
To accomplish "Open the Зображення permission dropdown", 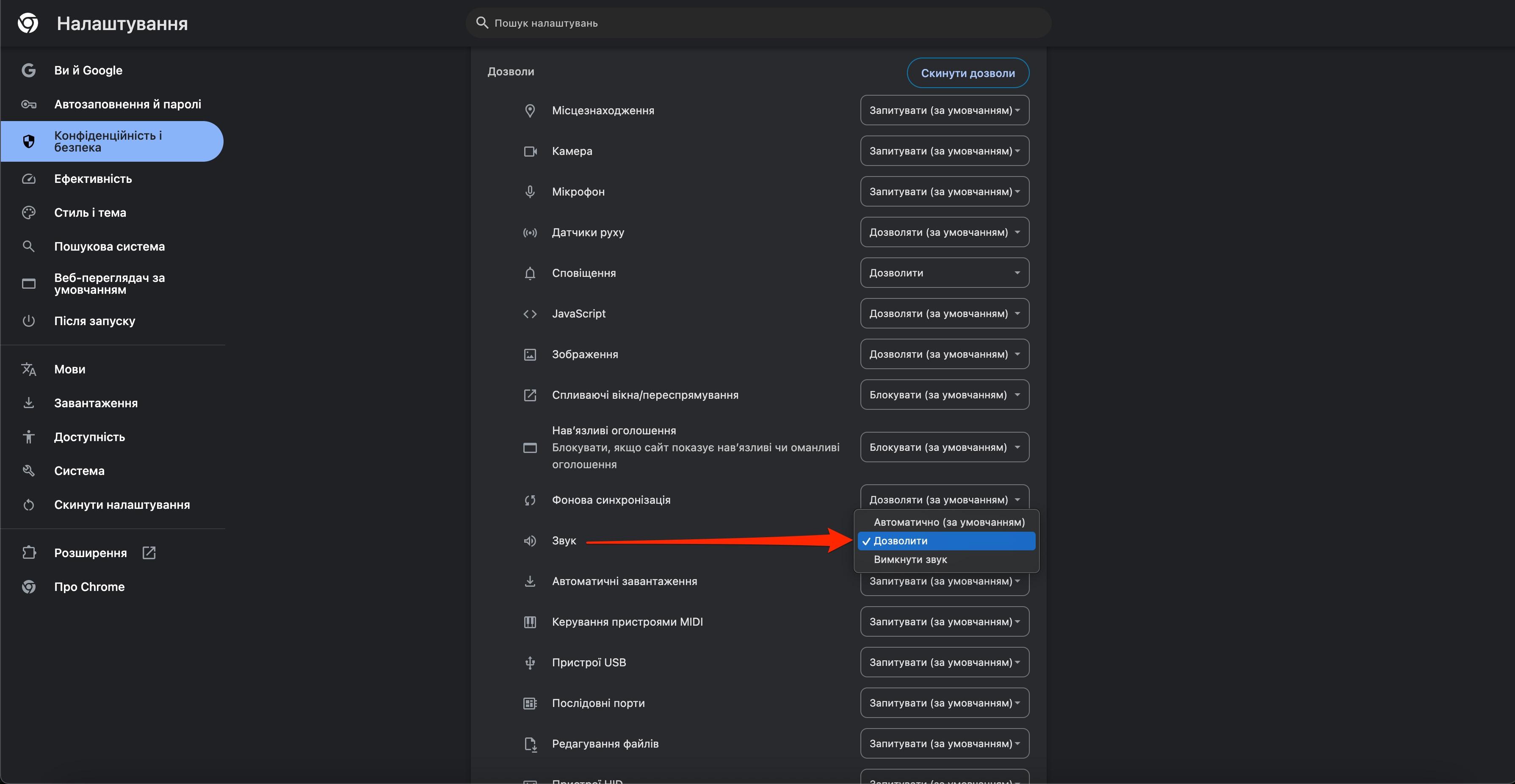I will point(945,353).
